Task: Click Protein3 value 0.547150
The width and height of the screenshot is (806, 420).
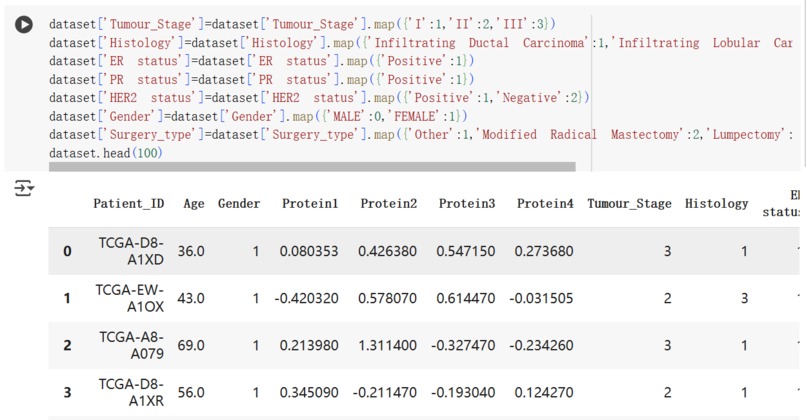Action: click(x=466, y=251)
